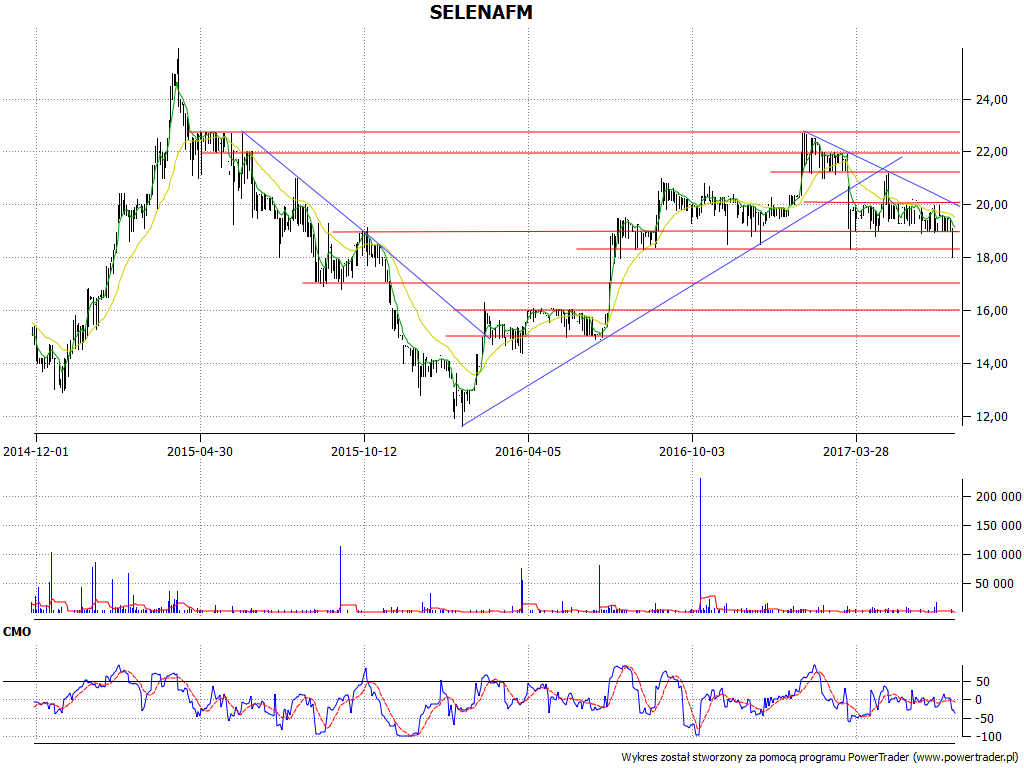Image resolution: width=1024 pixels, height=768 pixels.
Task: Click the 200 000 volume axis label
Action: [999, 497]
